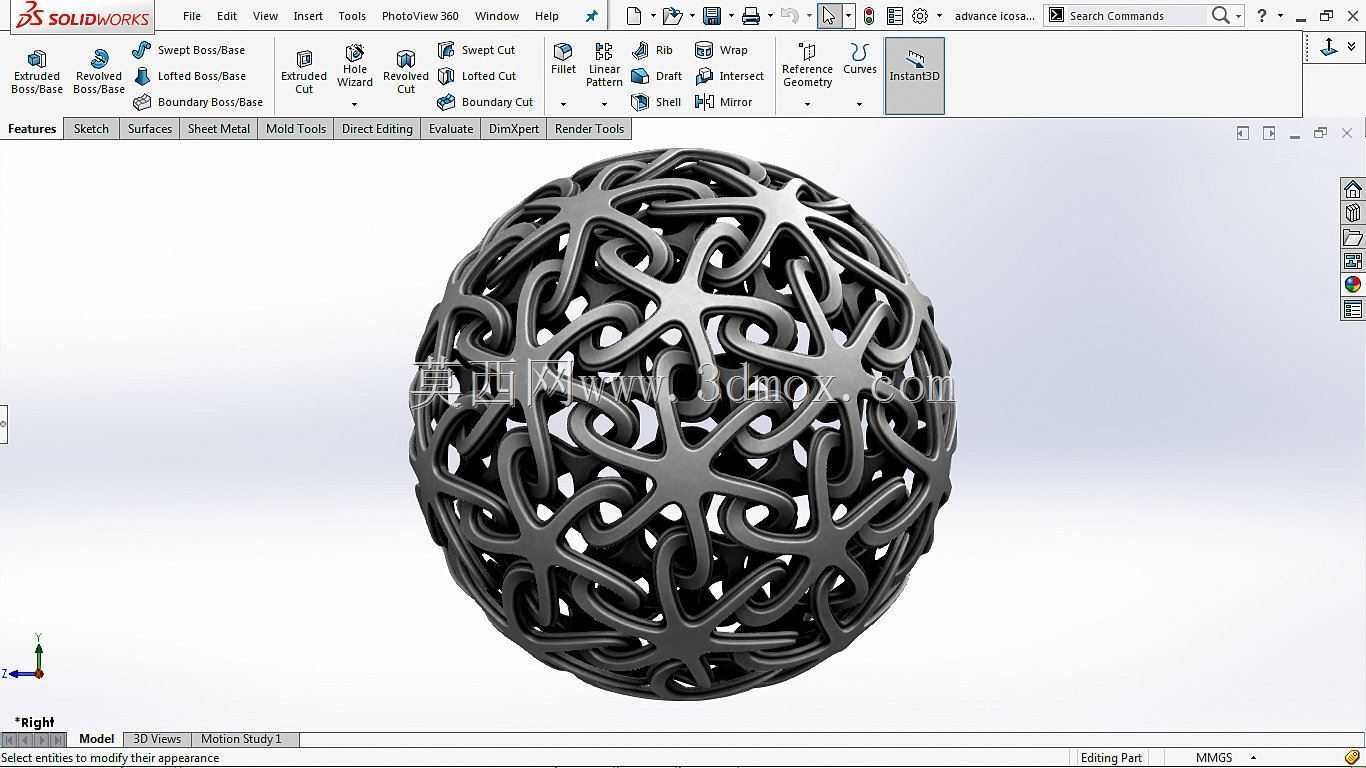
Task: Select the Extruded Boss/Base tool
Action: [37, 72]
